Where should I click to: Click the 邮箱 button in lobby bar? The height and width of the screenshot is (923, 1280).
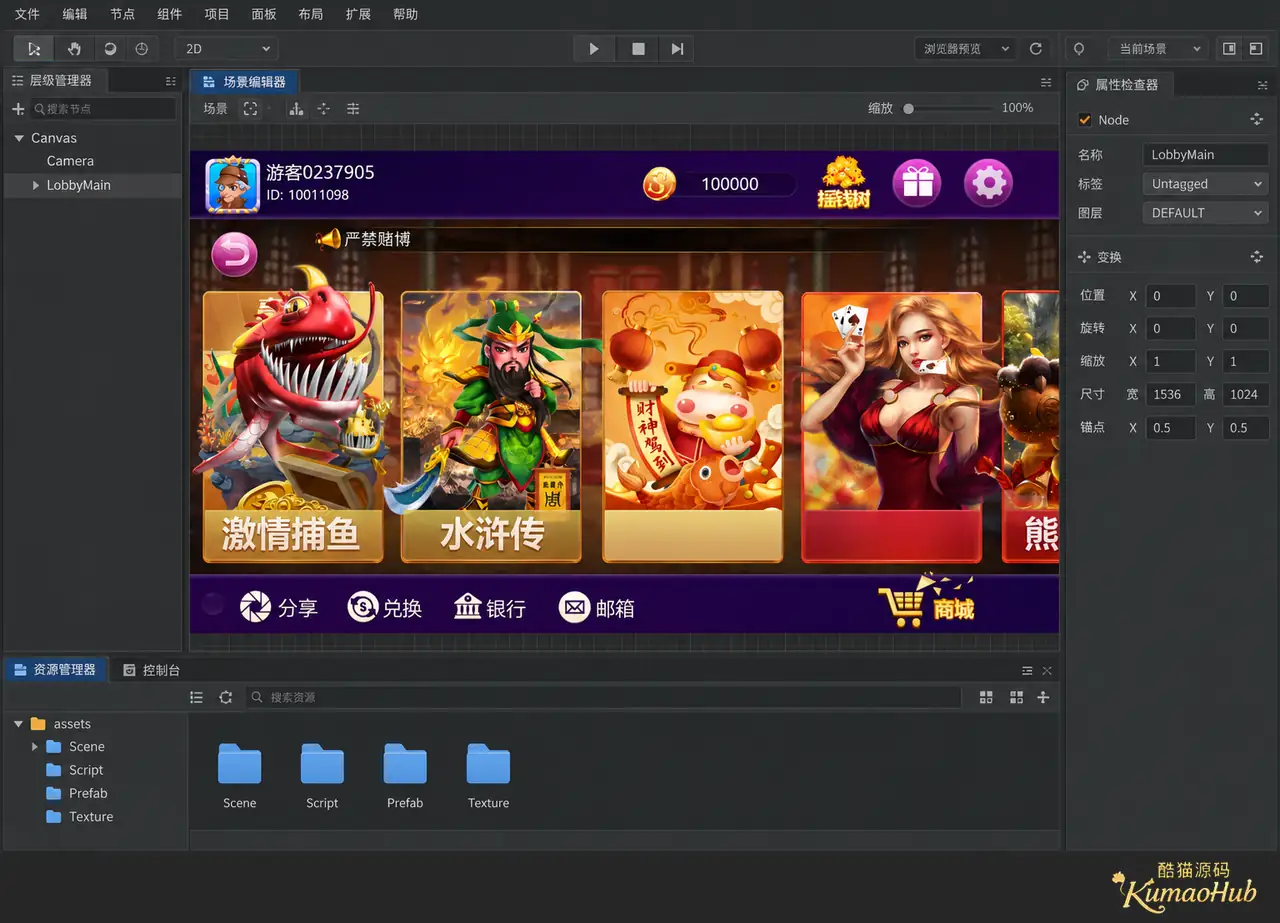597,607
